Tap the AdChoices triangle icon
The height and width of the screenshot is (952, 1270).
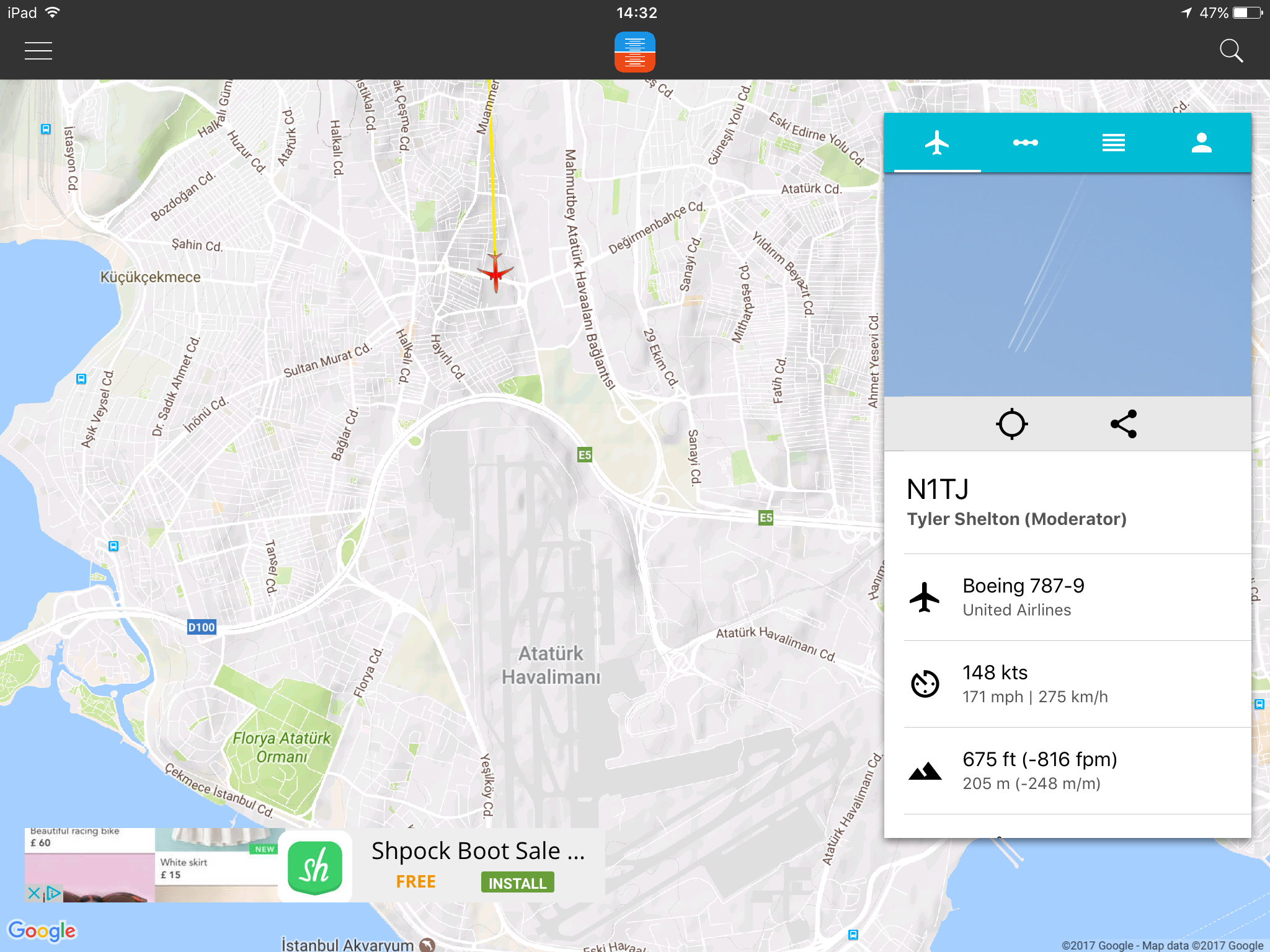[54, 893]
